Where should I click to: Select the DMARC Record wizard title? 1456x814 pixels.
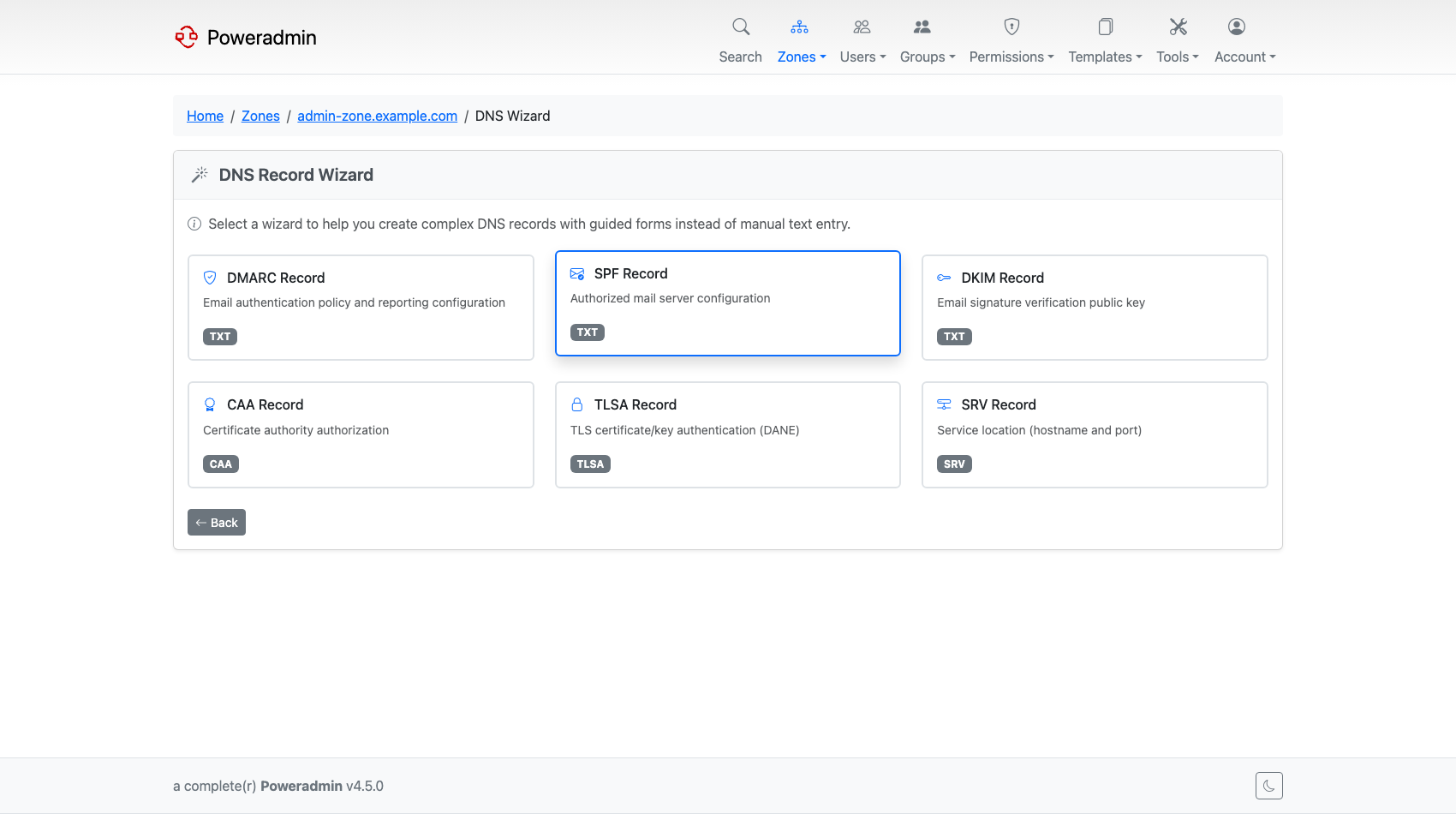[x=276, y=278]
